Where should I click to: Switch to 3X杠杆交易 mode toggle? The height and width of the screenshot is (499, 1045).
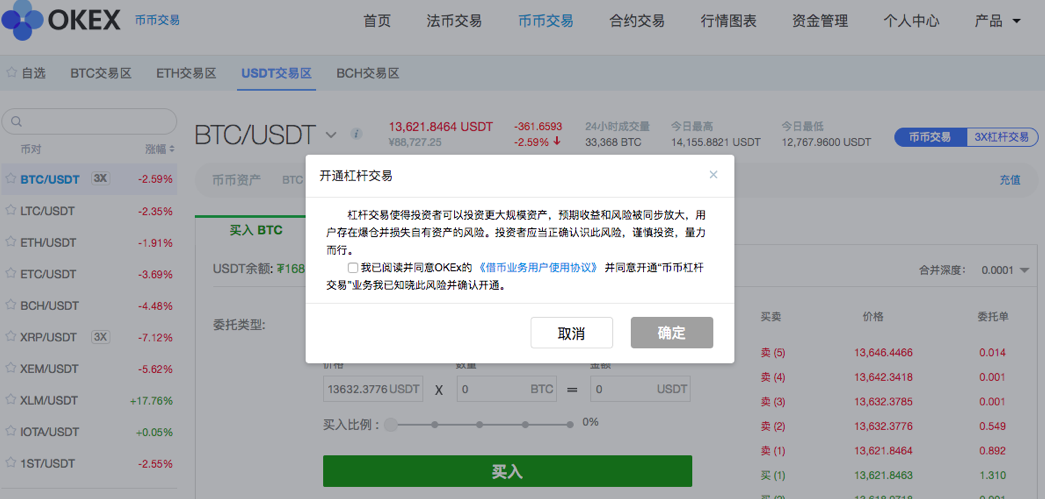point(1002,137)
